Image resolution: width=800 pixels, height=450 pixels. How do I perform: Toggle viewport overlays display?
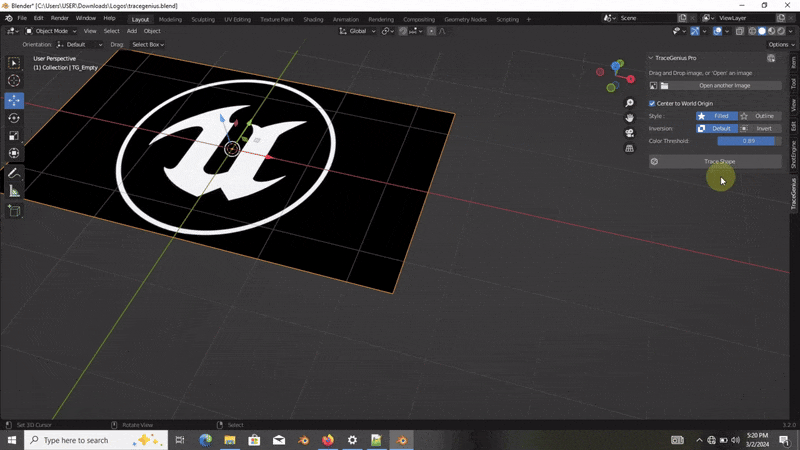click(717, 31)
